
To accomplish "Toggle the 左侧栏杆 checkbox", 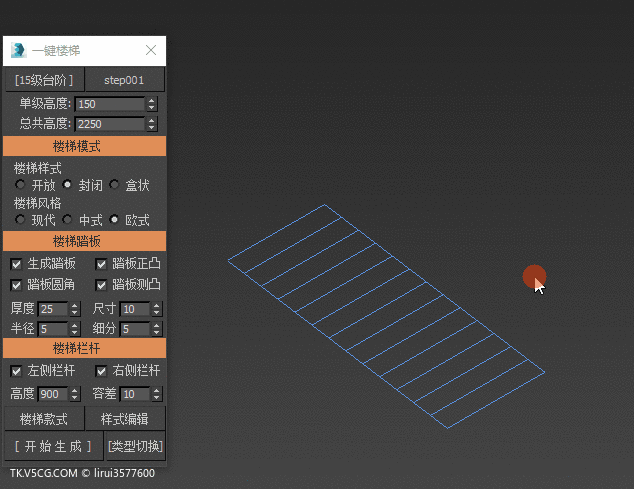I will (17, 371).
